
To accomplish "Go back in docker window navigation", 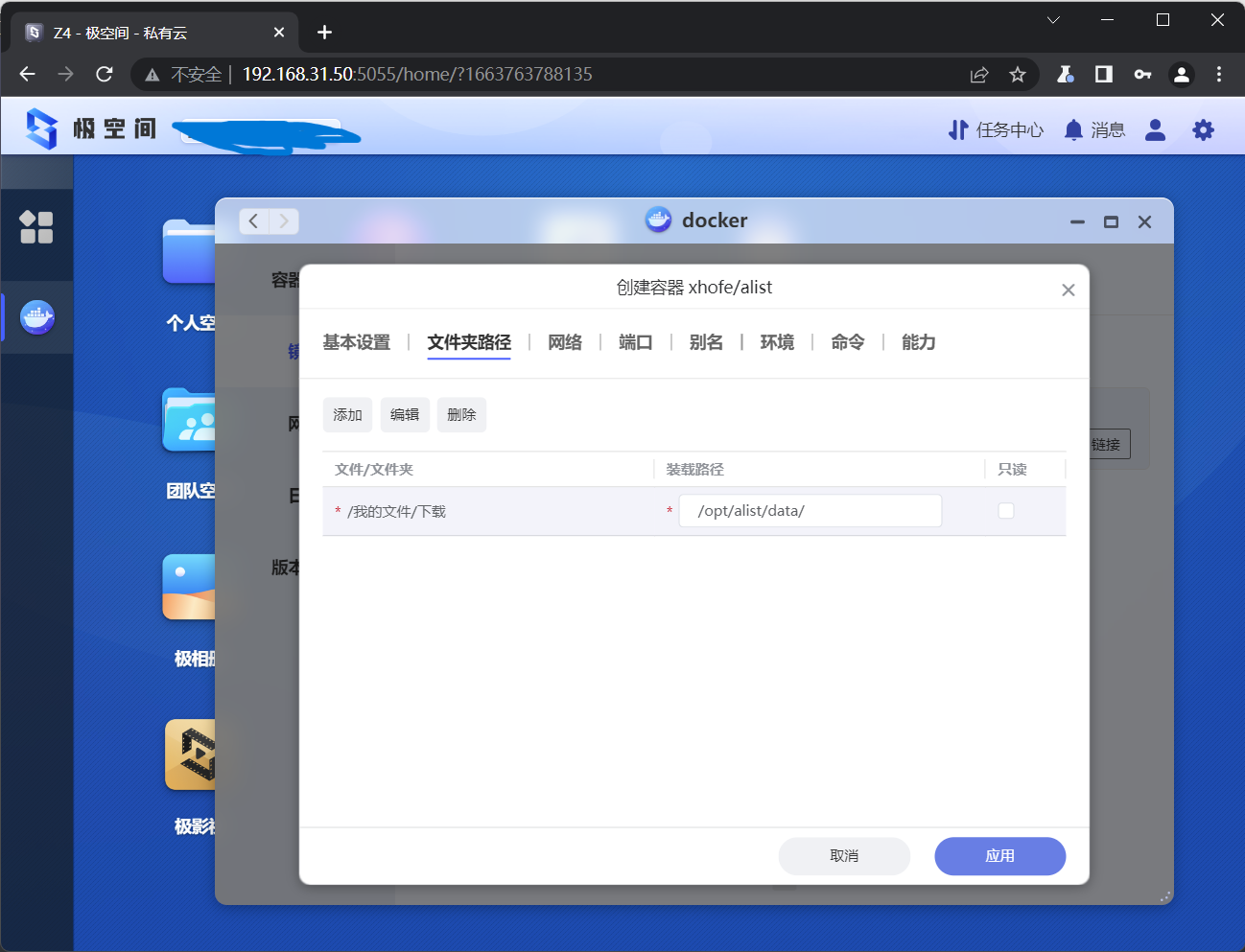I will pos(253,221).
